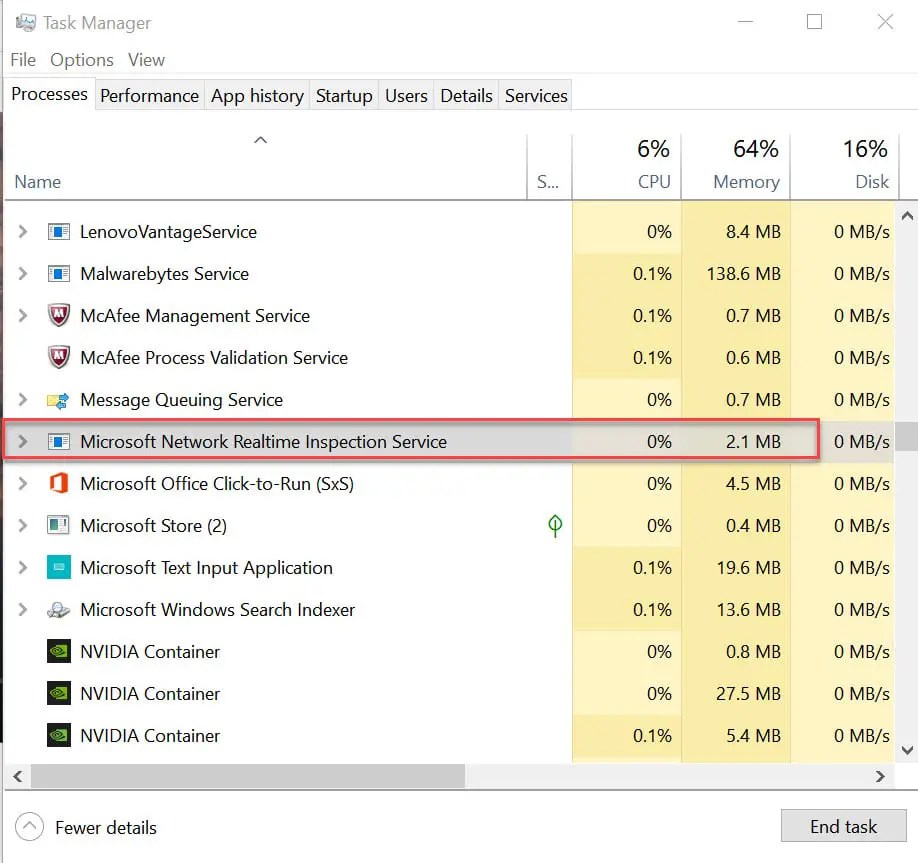Click the green leaf status icon for Microsoft Store
This screenshot has height=863, width=918.
[555, 526]
